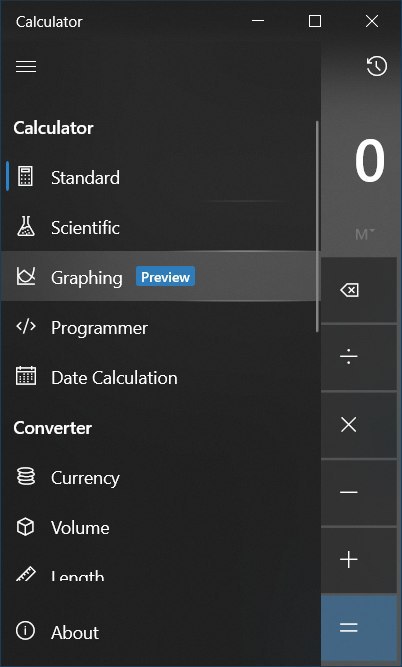Click the Currency coins icon
402x667 pixels.
26,476
